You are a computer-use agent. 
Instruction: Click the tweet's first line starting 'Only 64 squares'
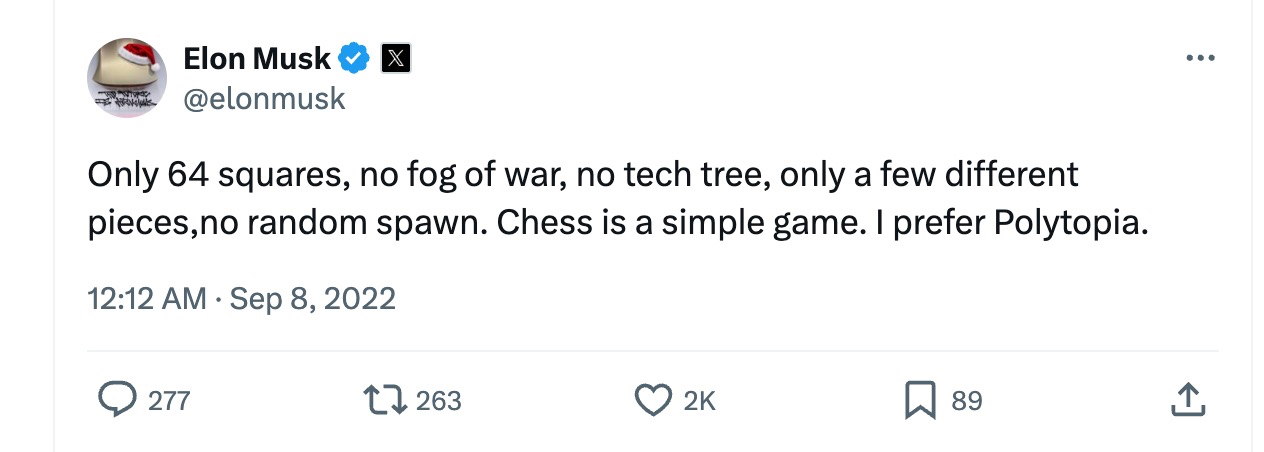coord(582,175)
